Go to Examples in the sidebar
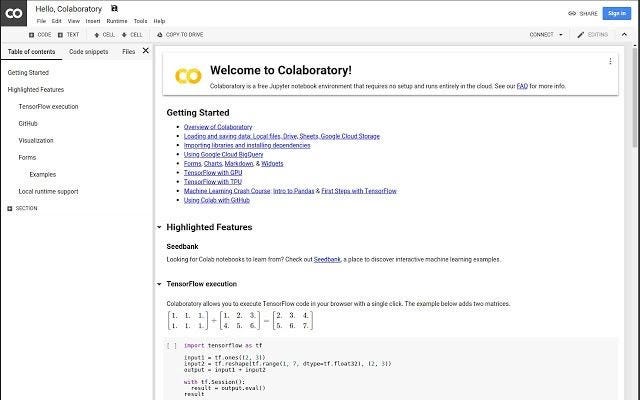This screenshot has height=400, width=640. [42, 174]
